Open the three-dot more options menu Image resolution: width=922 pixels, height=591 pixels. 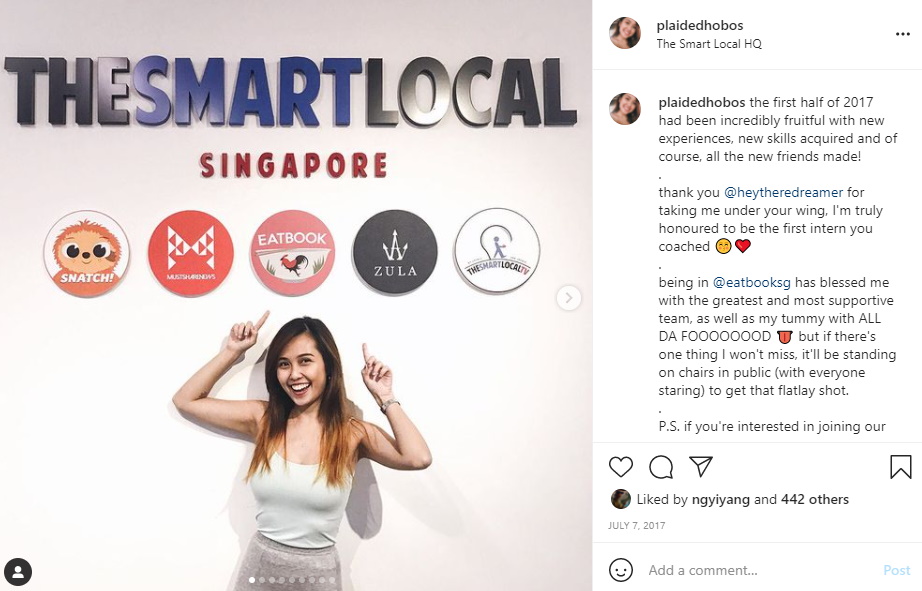903,34
